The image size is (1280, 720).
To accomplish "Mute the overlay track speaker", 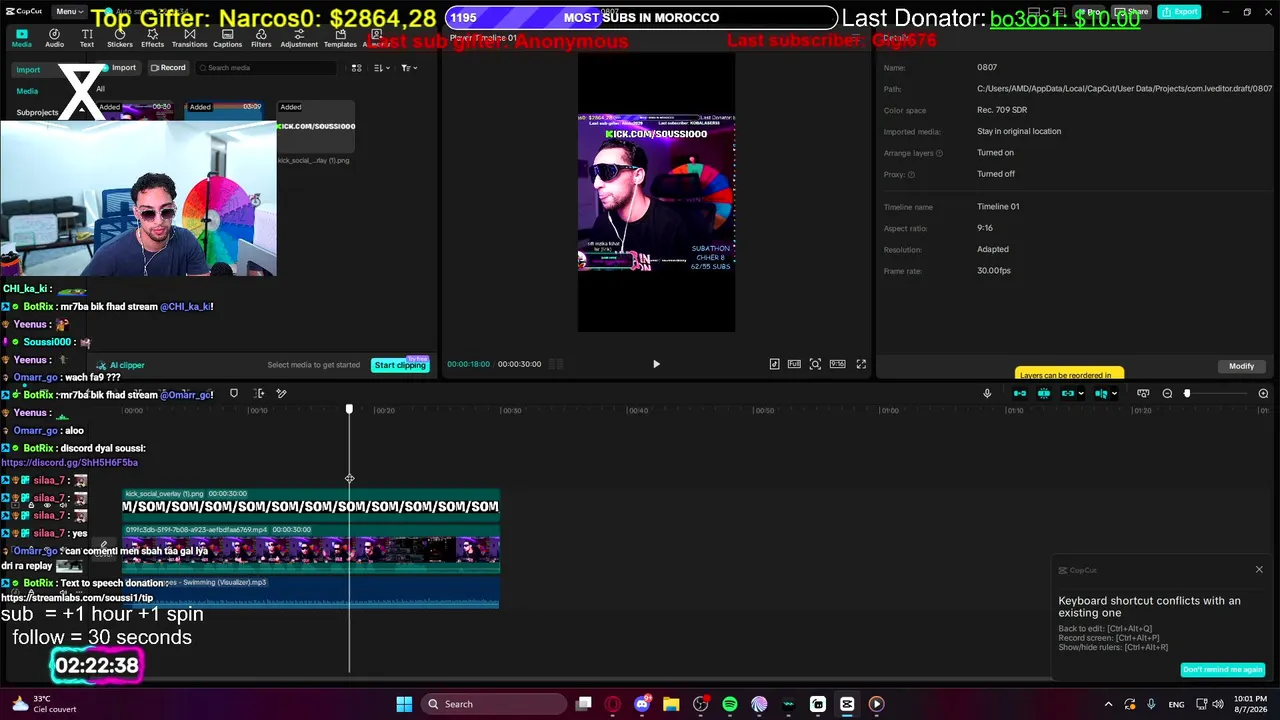I will click(63, 506).
